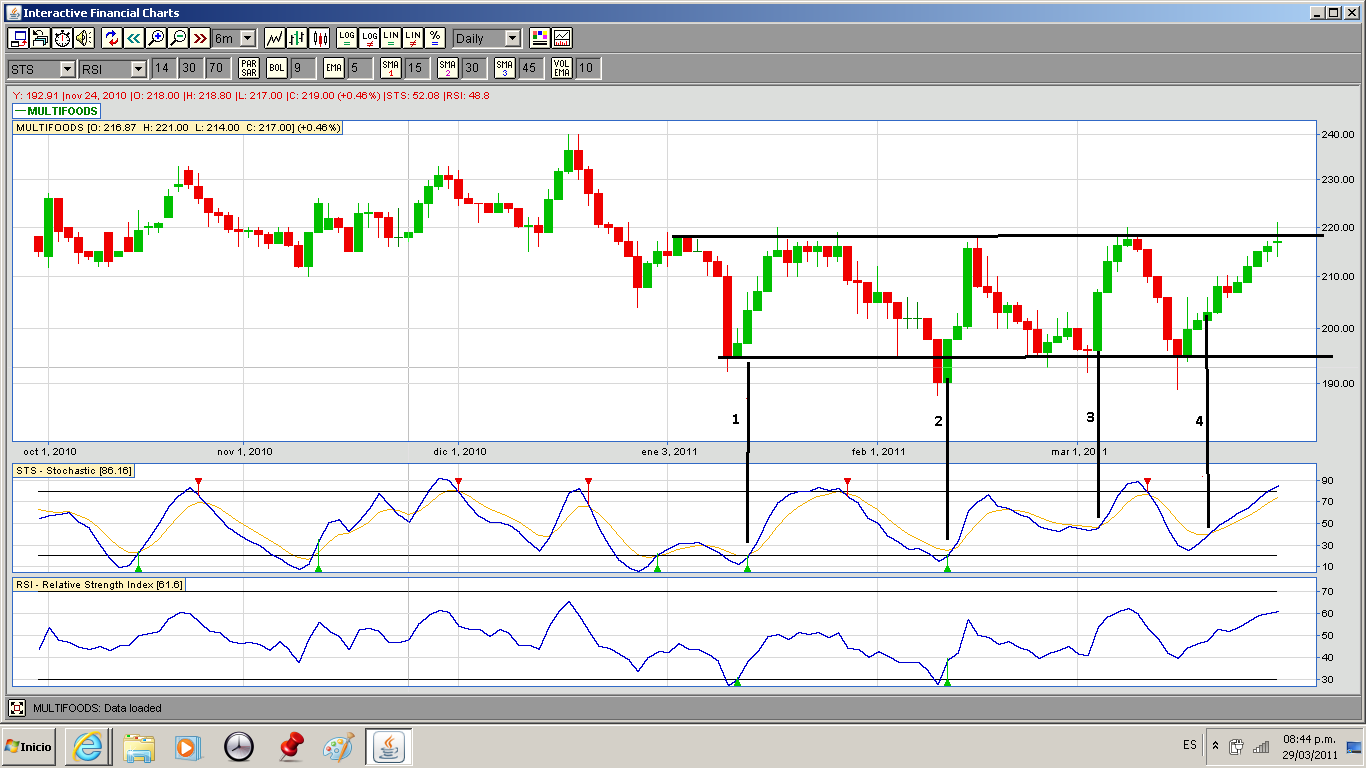Viewport: 1366px width, 768px height.
Task: Click the VOL EMA button
Action: tap(563, 68)
